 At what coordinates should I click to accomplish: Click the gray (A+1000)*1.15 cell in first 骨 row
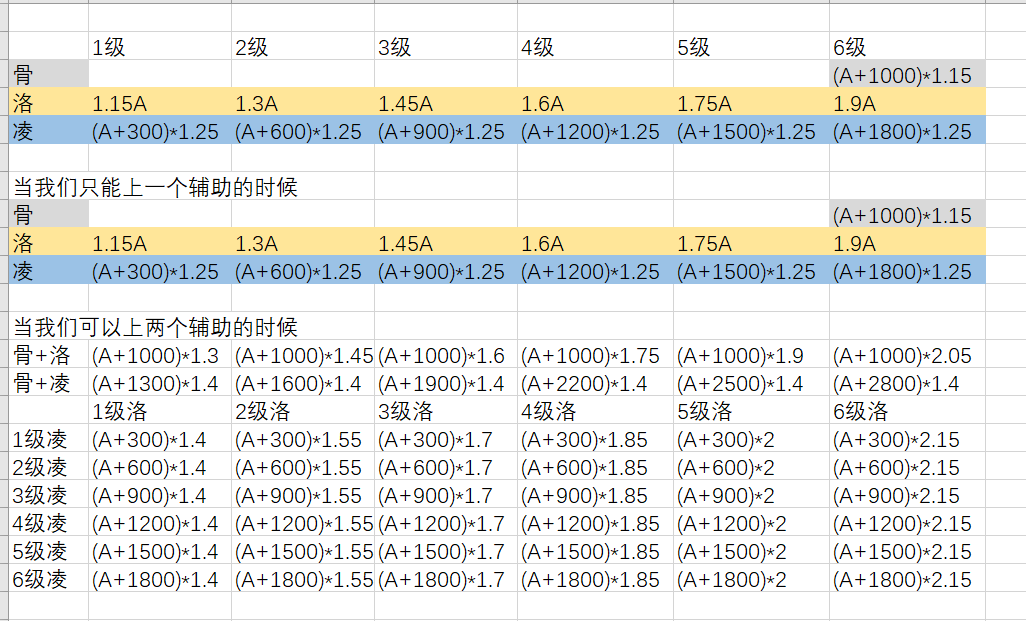point(907,75)
